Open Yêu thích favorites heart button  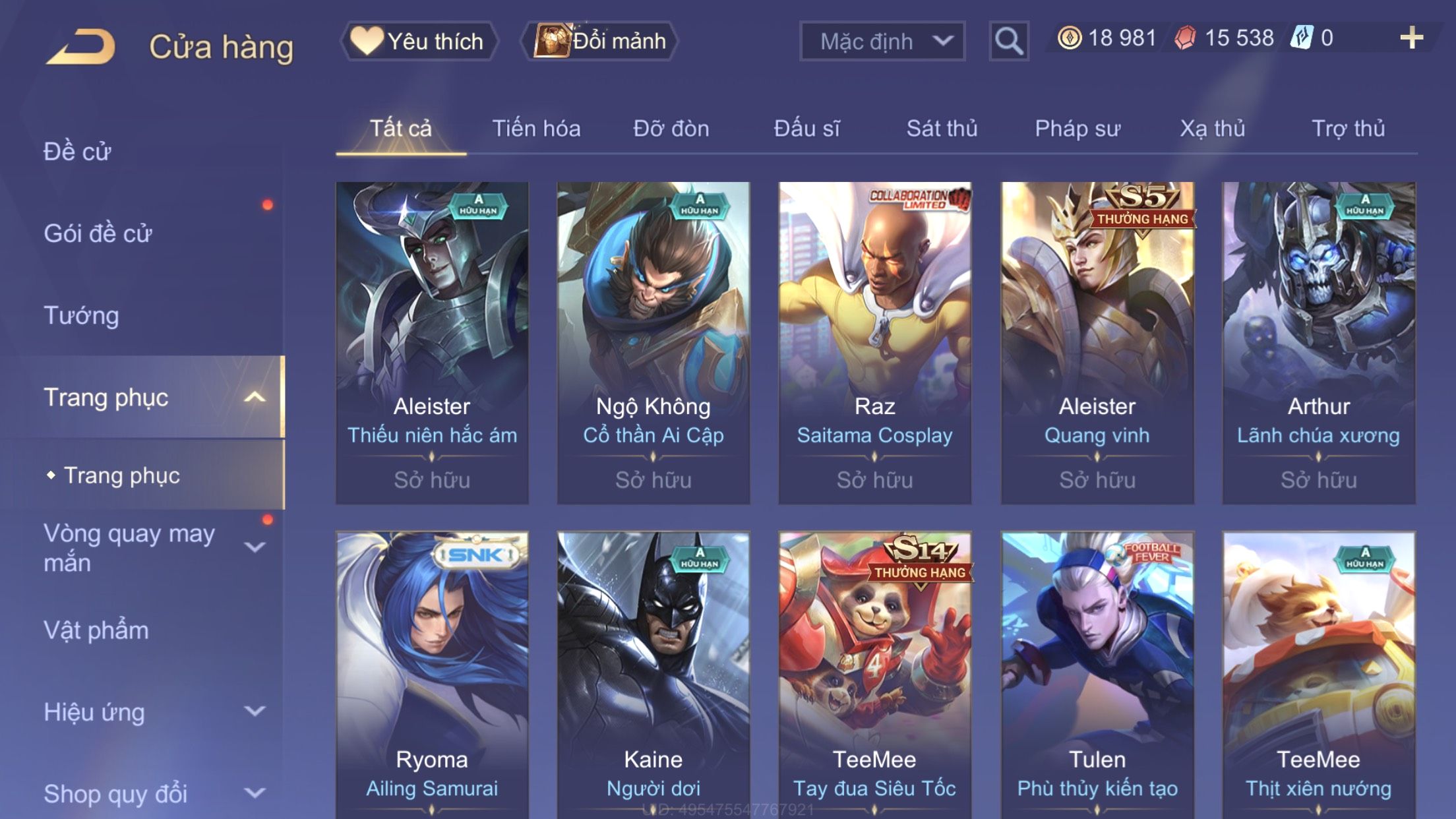419,41
